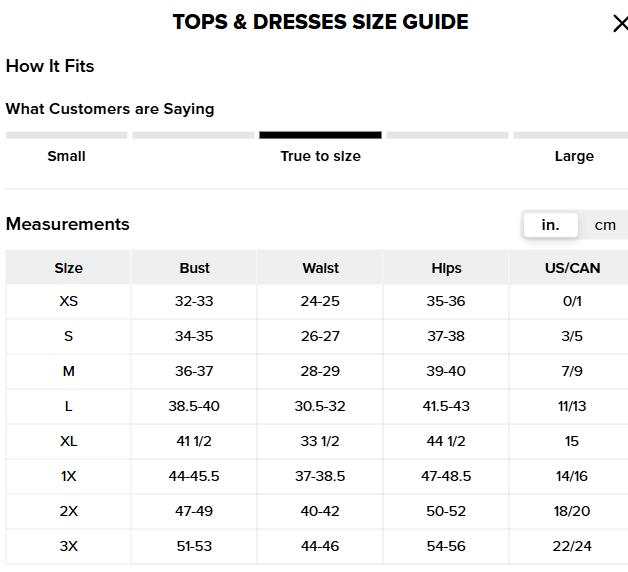
Task: Select the Hips column header
Action: tap(446, 268)
